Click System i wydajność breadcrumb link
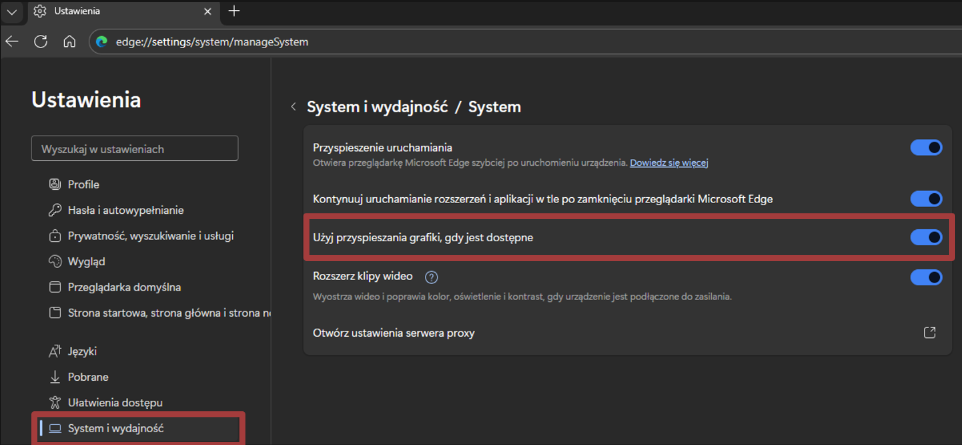This screenshot has width=962, height=445. pos(378,107)
